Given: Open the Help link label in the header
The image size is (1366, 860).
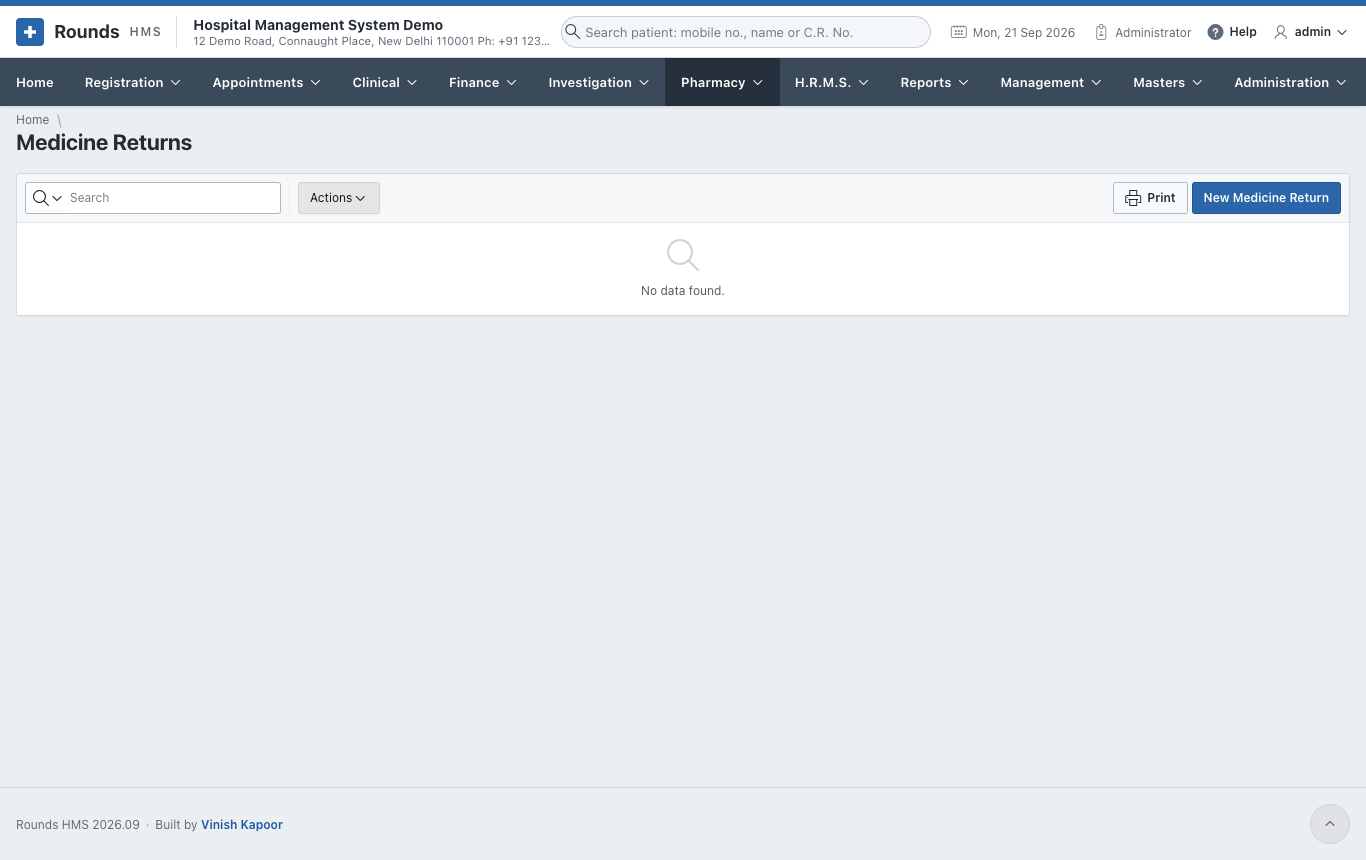Looking at the screenshot, I should coord(1243,32).
